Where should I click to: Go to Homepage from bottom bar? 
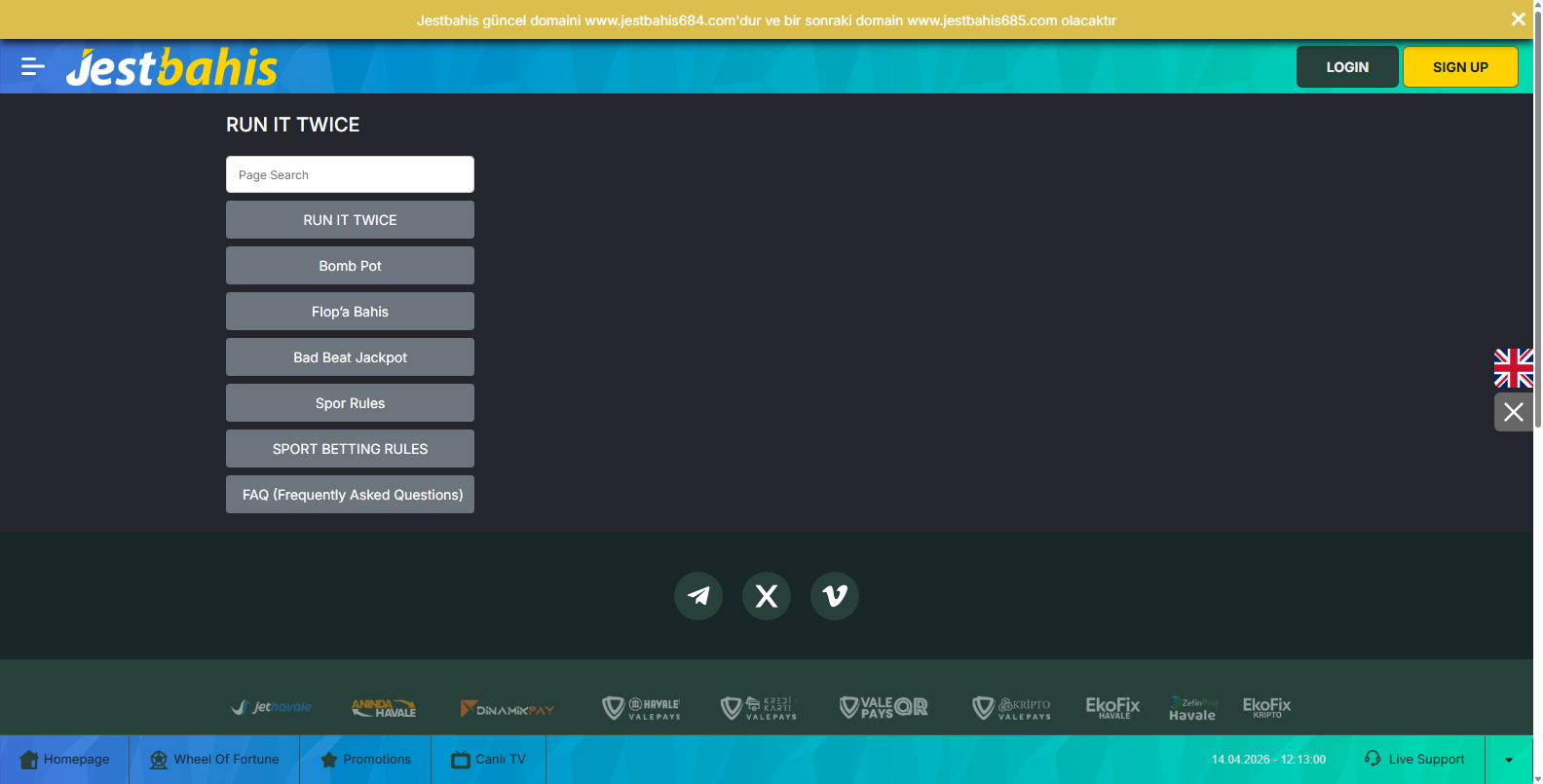(64, 760)
